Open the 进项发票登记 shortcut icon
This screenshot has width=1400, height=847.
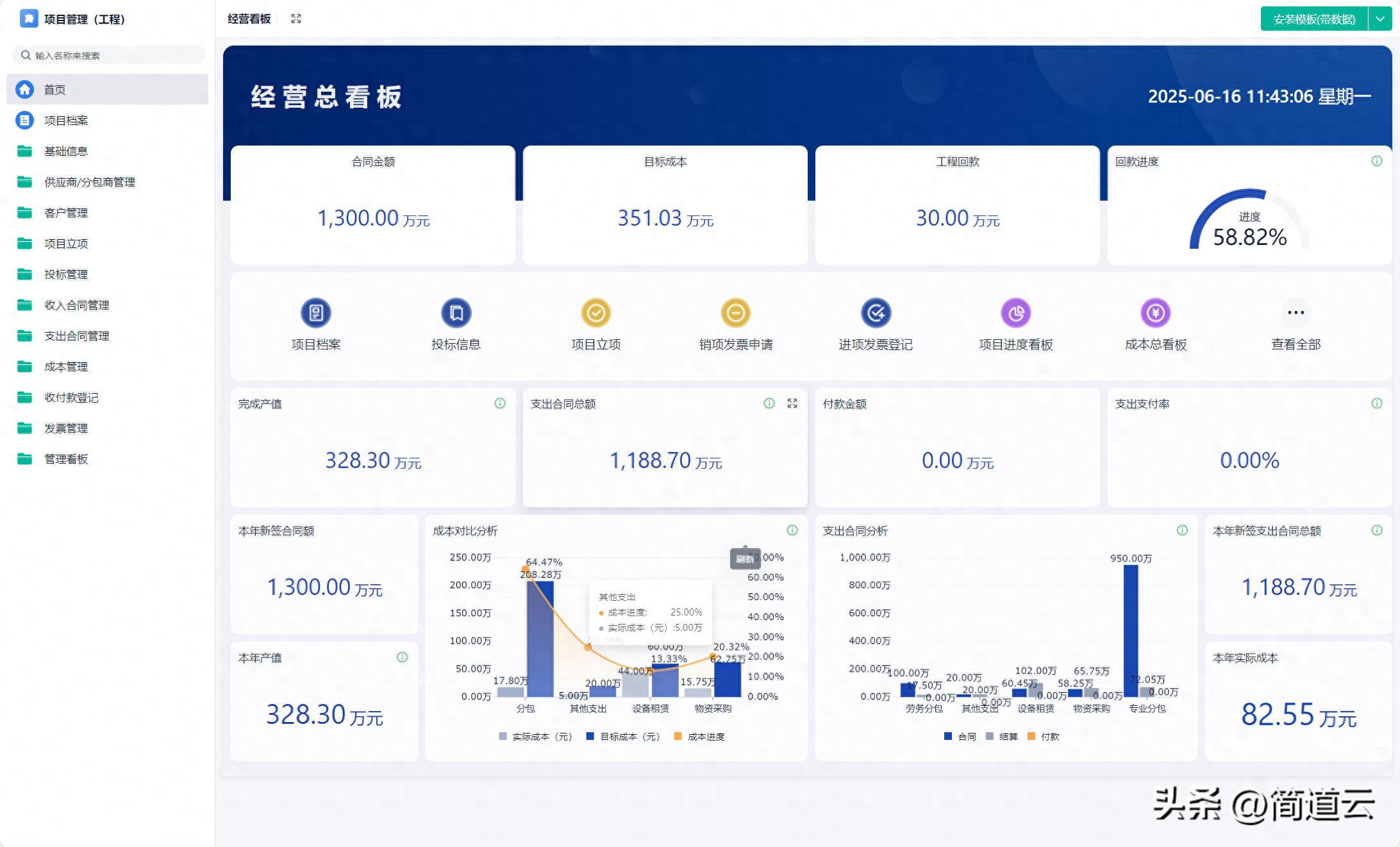point(876,313)
